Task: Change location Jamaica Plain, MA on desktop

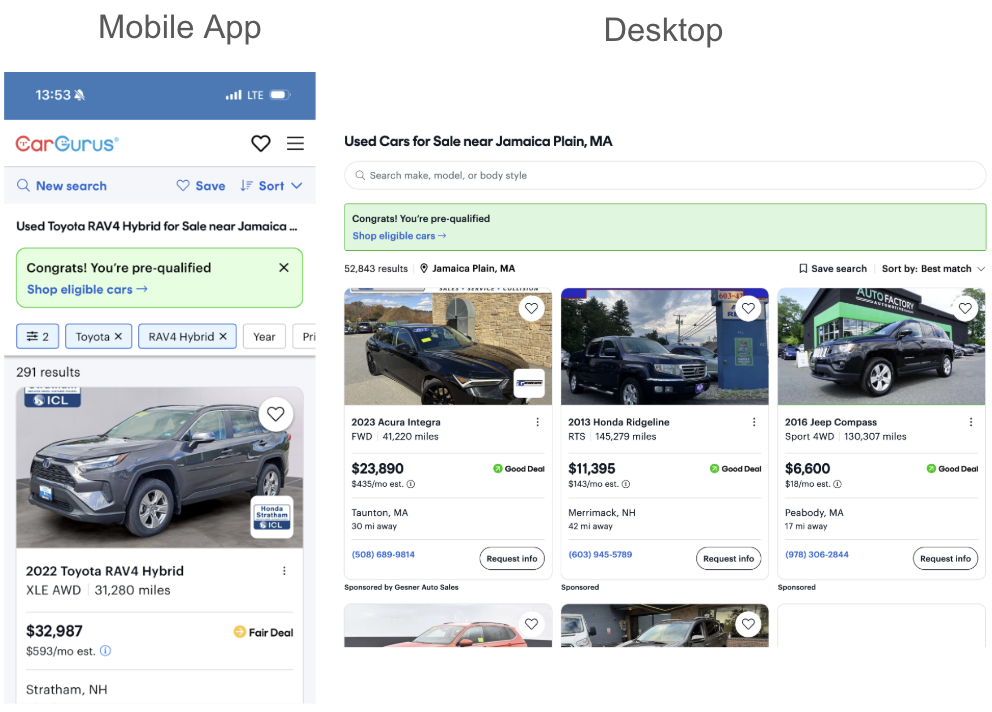Action: pyautogui.click(x=468, y=268)
